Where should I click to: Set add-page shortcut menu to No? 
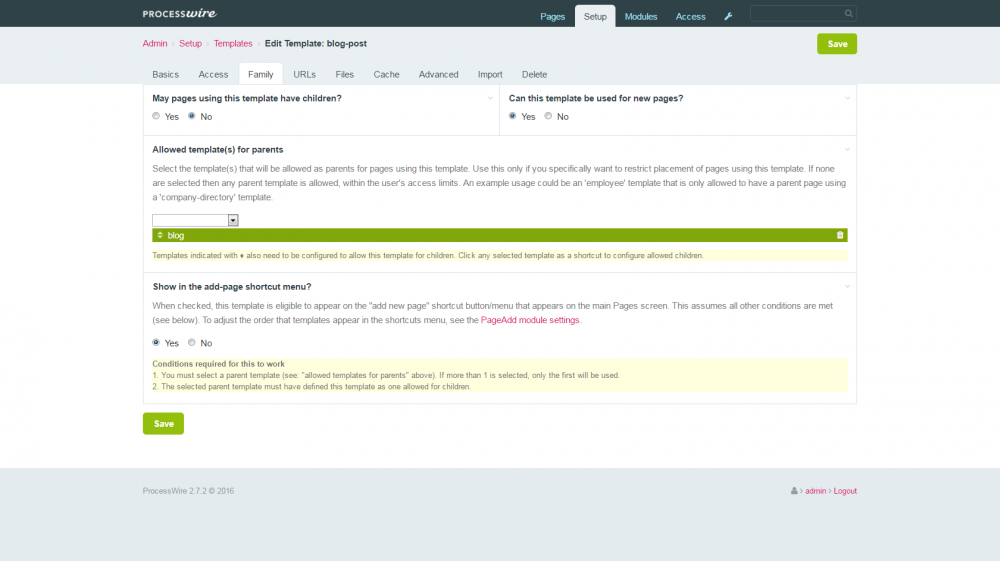pyautogui.click(x=191, y=342)
